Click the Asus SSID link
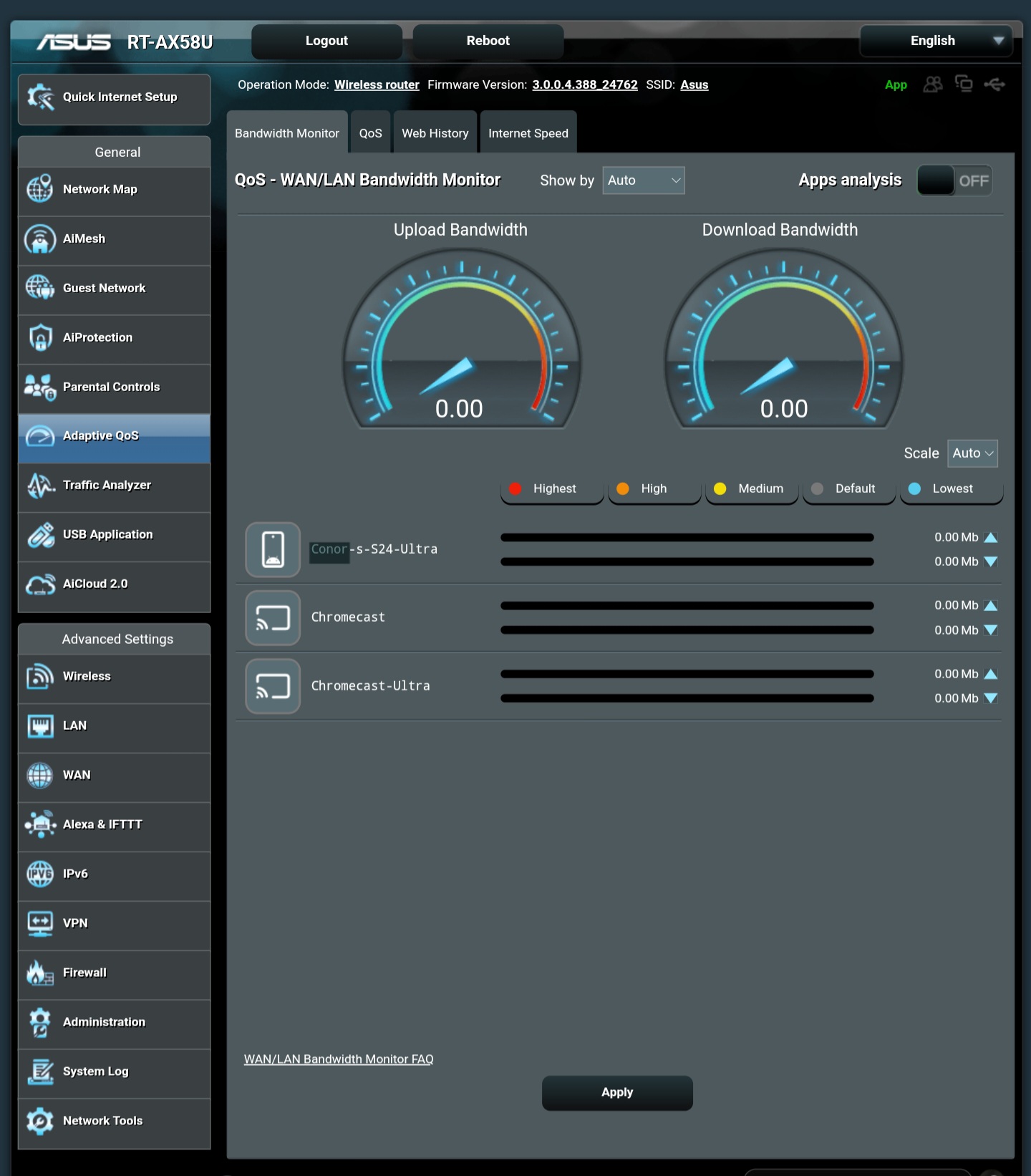The image size is (1031, 1176). coord(694,85)
